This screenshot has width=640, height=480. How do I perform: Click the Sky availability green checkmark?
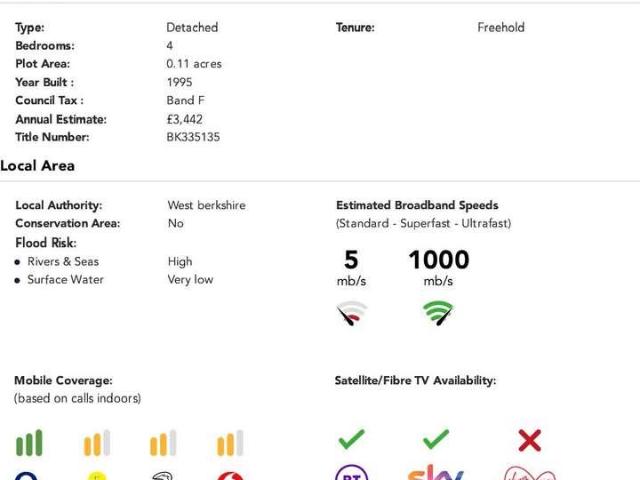[x=436, y=440]
